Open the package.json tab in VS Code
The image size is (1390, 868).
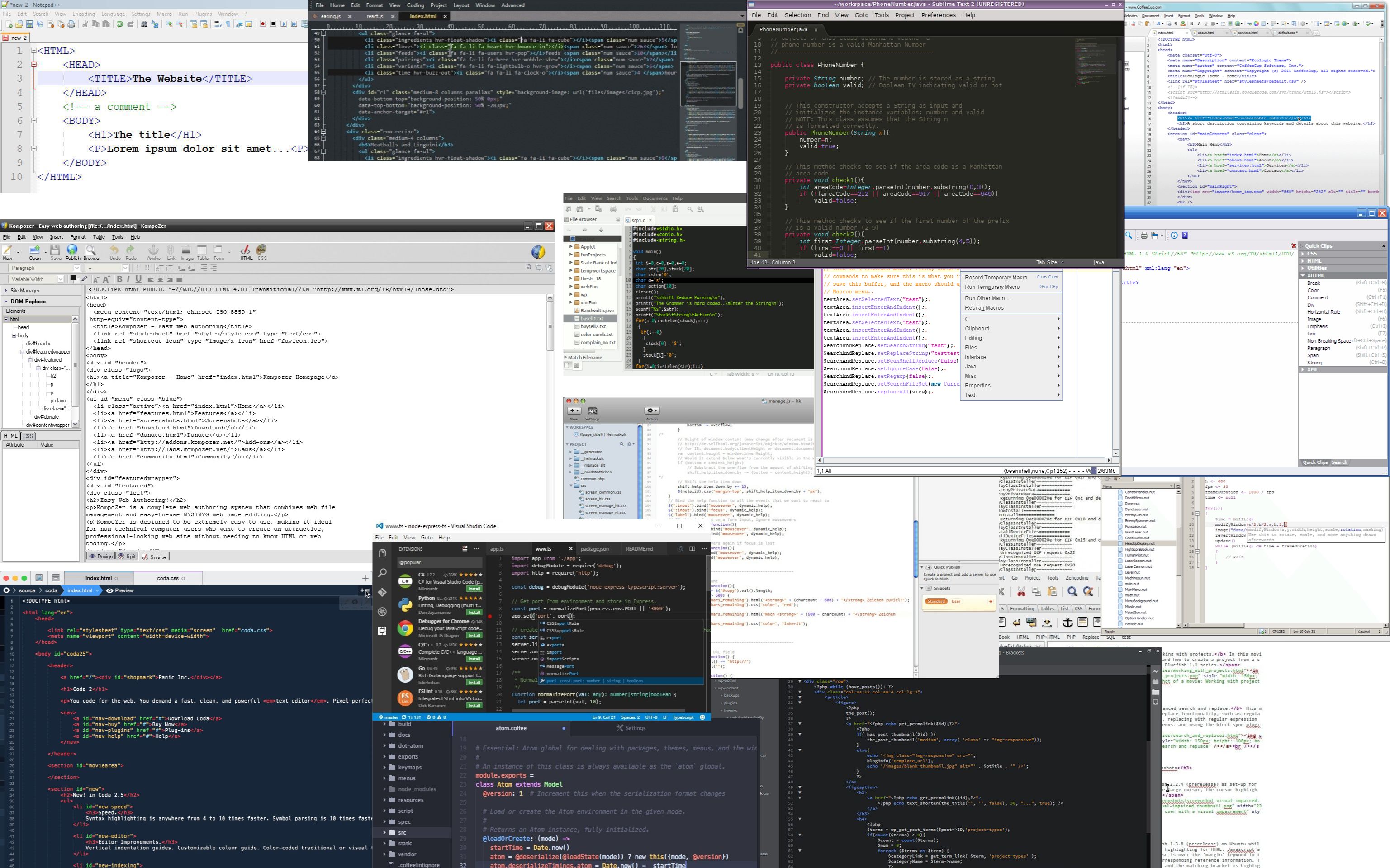tap(594, 549)
